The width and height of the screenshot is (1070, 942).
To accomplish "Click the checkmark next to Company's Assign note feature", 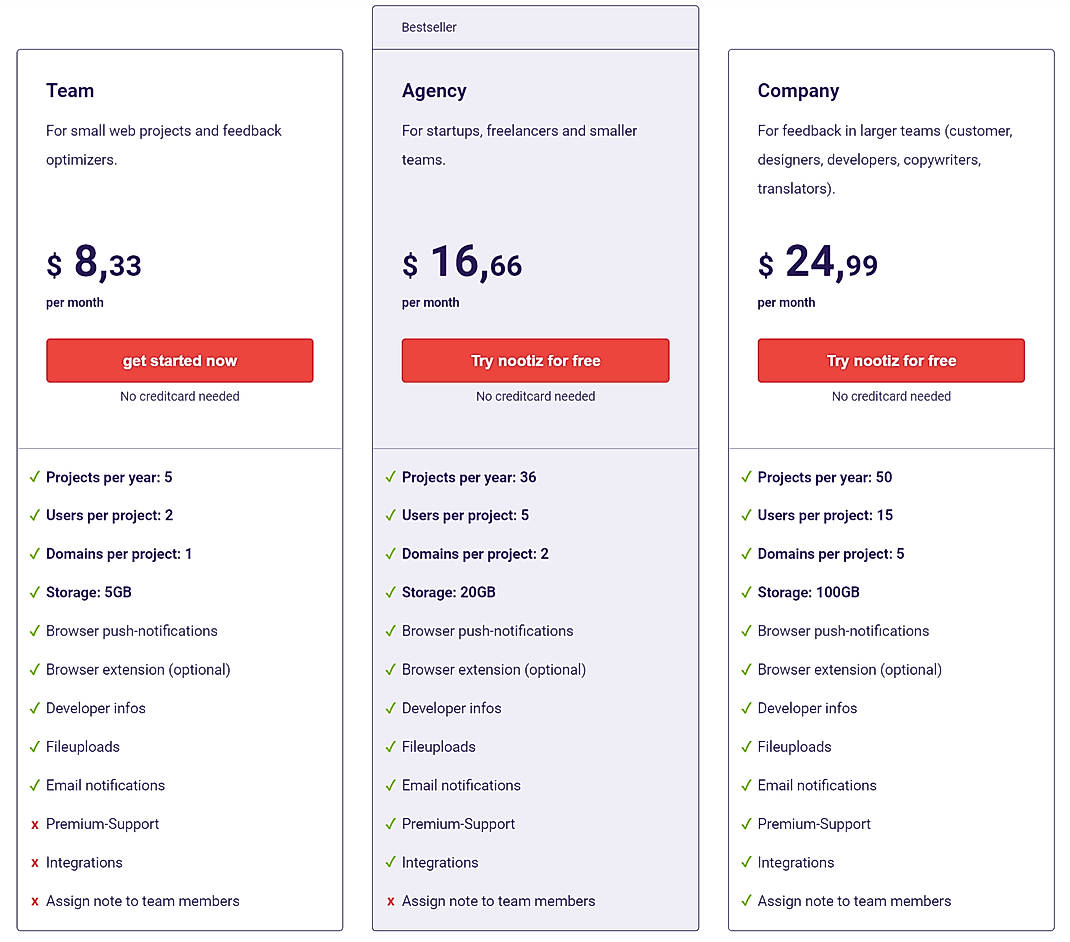I will click(745, 901).
